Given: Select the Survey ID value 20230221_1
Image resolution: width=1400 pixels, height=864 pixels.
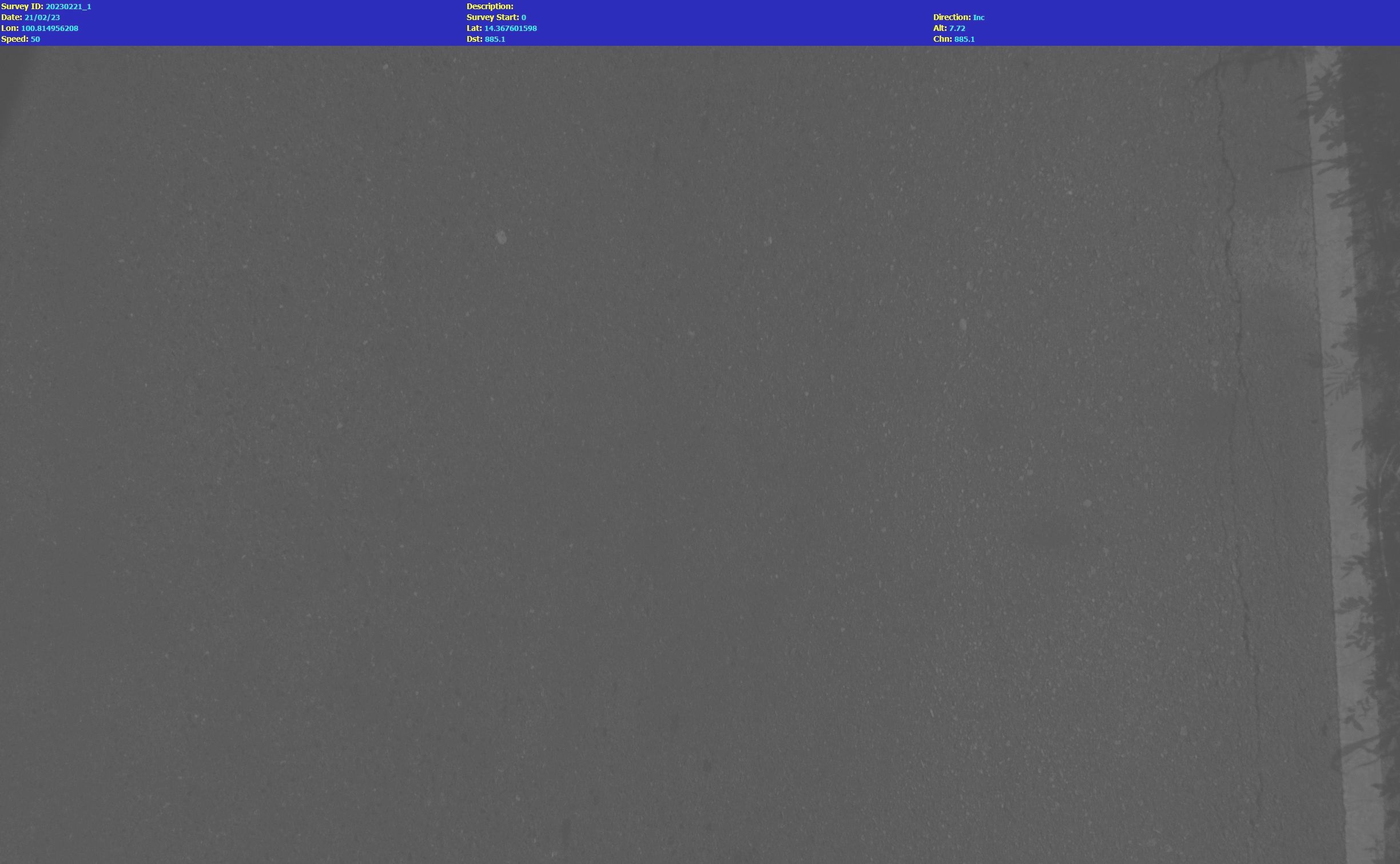Looking at the screenshot, I should point(68,6).
